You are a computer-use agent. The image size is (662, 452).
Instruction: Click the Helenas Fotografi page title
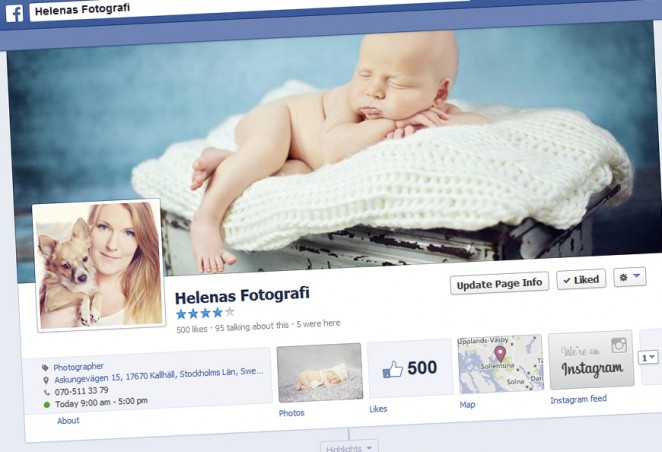click(242, 295)
